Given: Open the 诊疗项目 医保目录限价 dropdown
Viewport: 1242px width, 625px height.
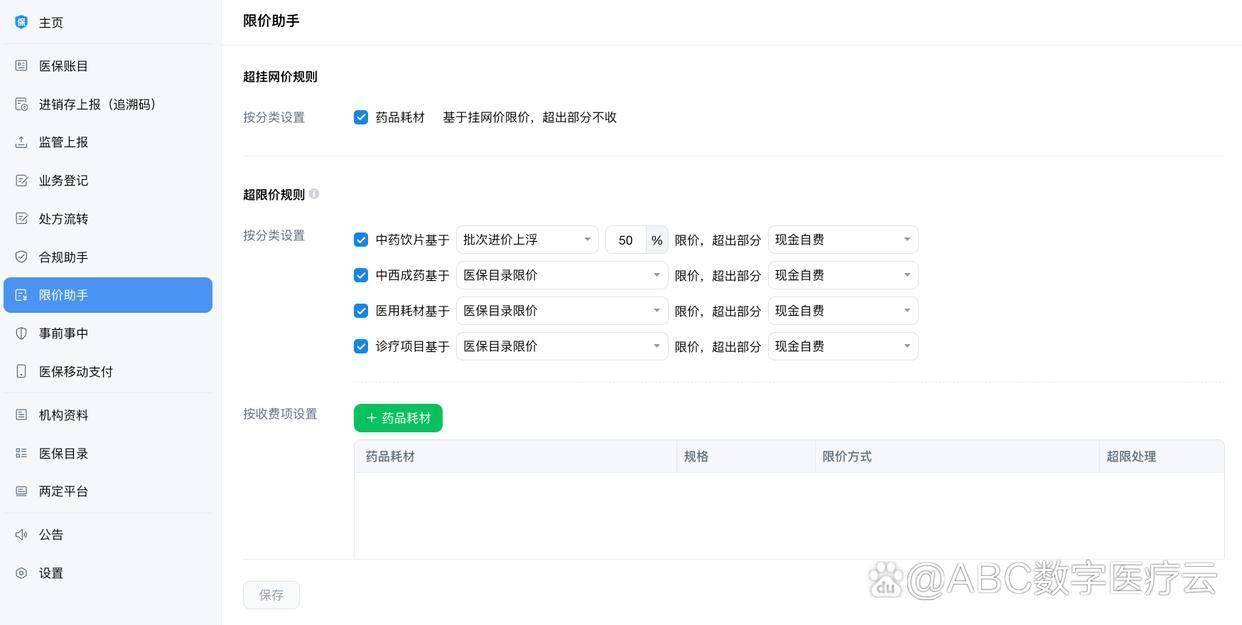Looking at the screenshot, I should click(x=562, y=346).
